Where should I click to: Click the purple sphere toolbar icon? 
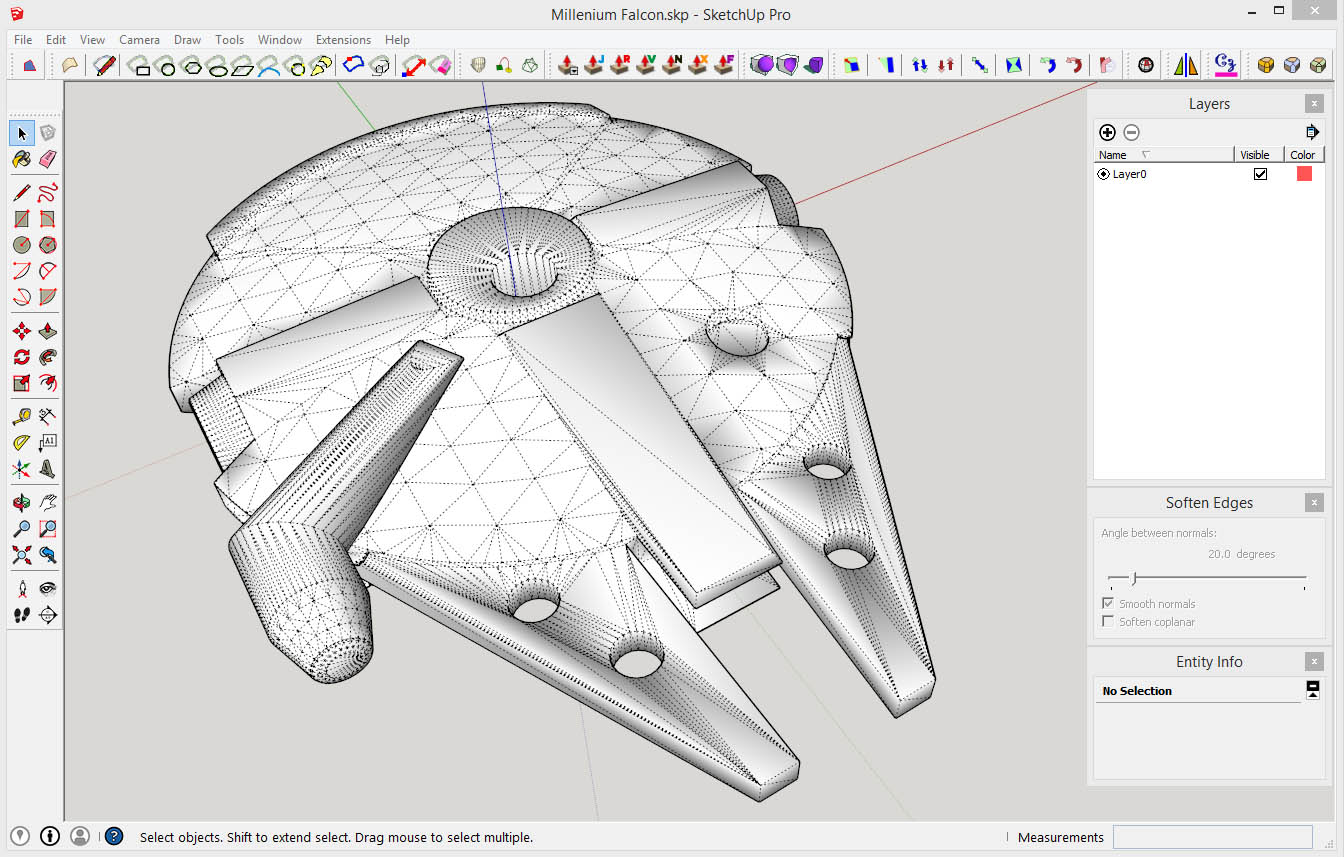pyautogui.click(x=762, y=65)
